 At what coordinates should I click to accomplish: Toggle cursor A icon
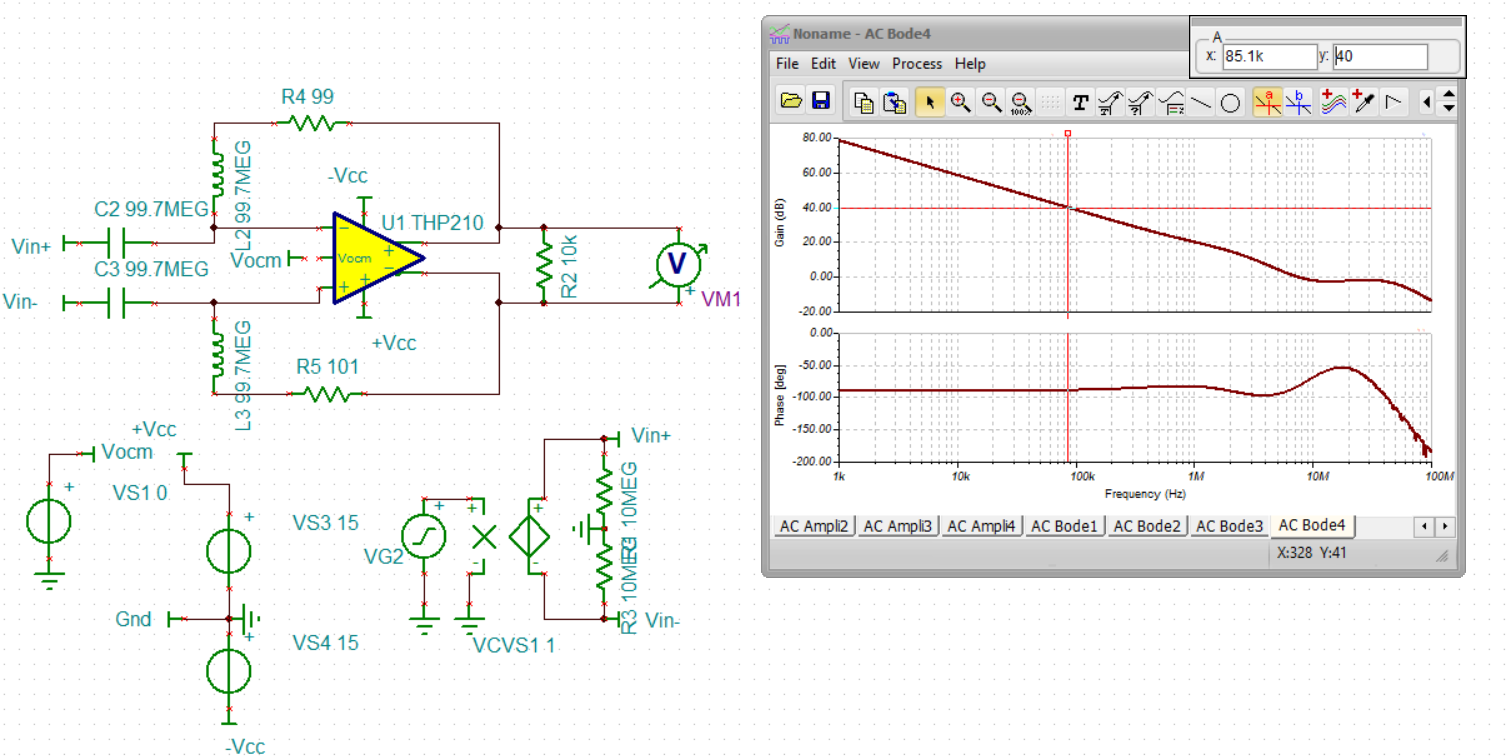1268,102
